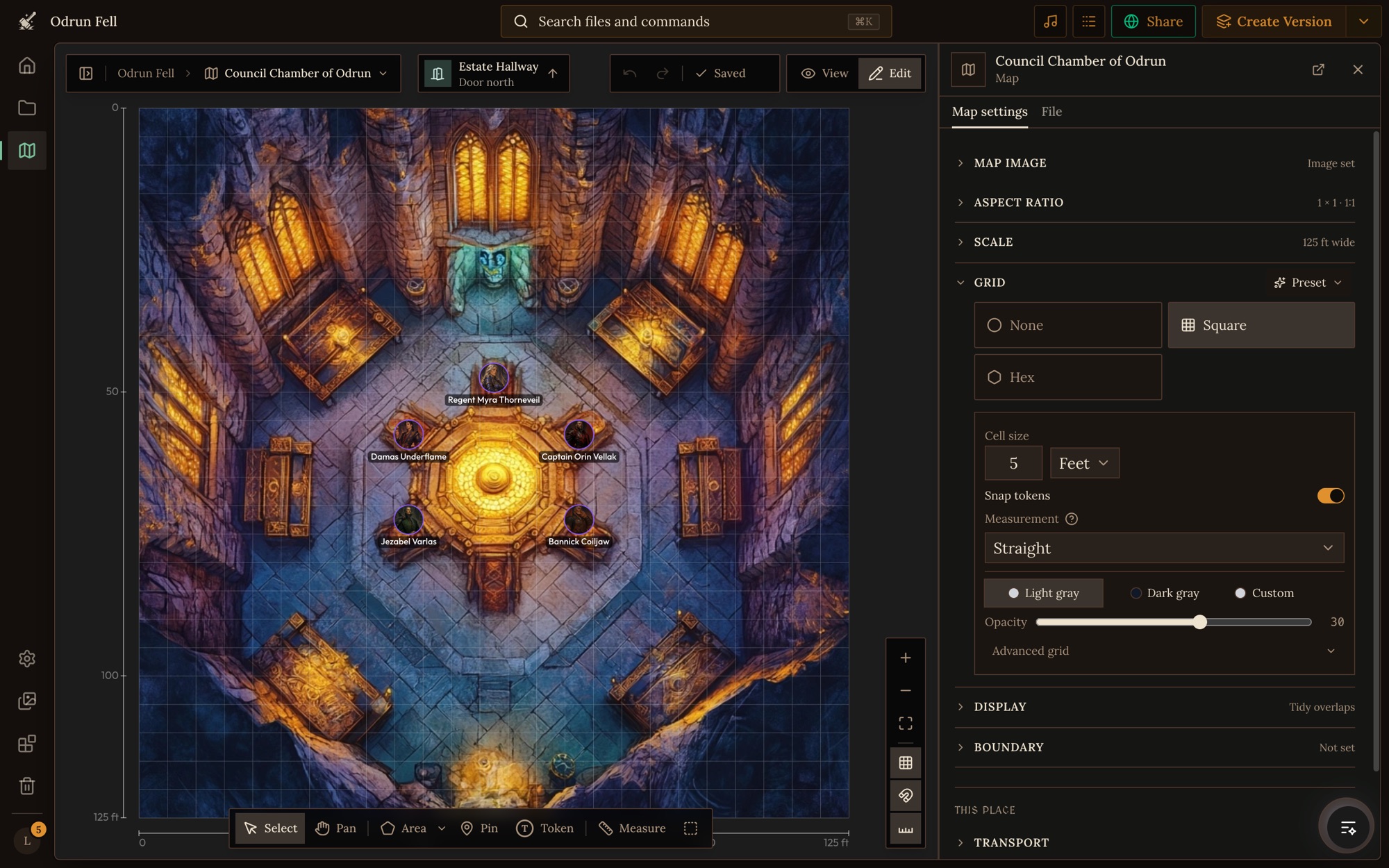This screenshot has width=1389, height=868.
Task: Click the fit-to-screen icon on map controls
Action: [906, 723]
